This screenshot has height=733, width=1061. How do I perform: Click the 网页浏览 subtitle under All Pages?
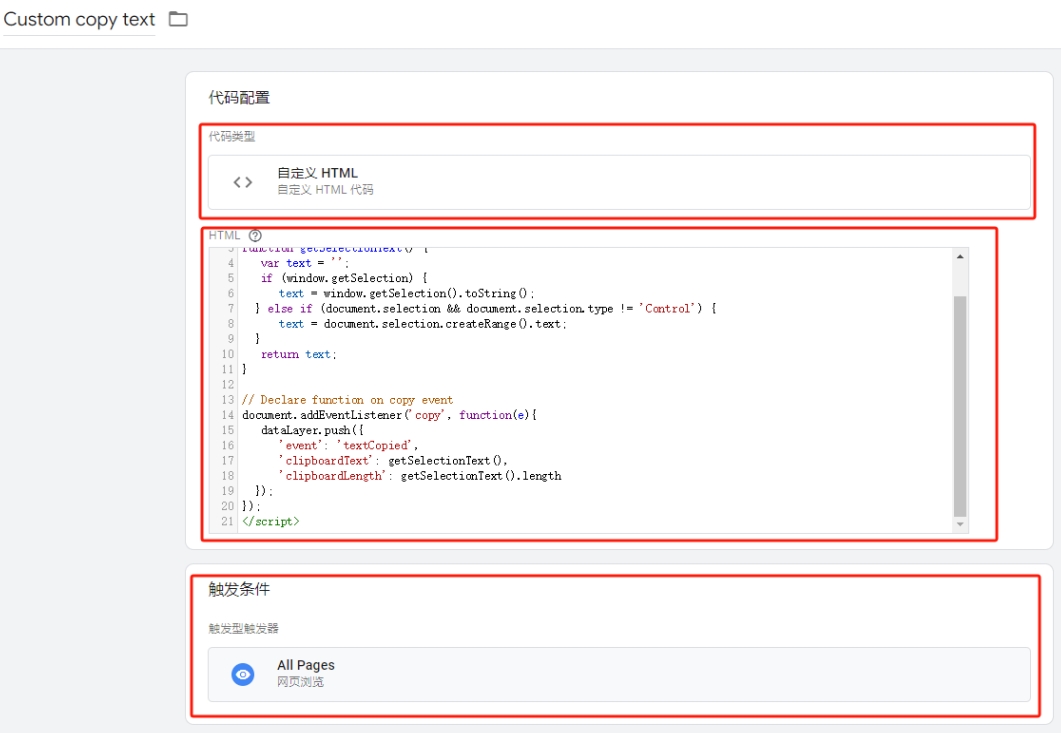(x=300, y=682)
